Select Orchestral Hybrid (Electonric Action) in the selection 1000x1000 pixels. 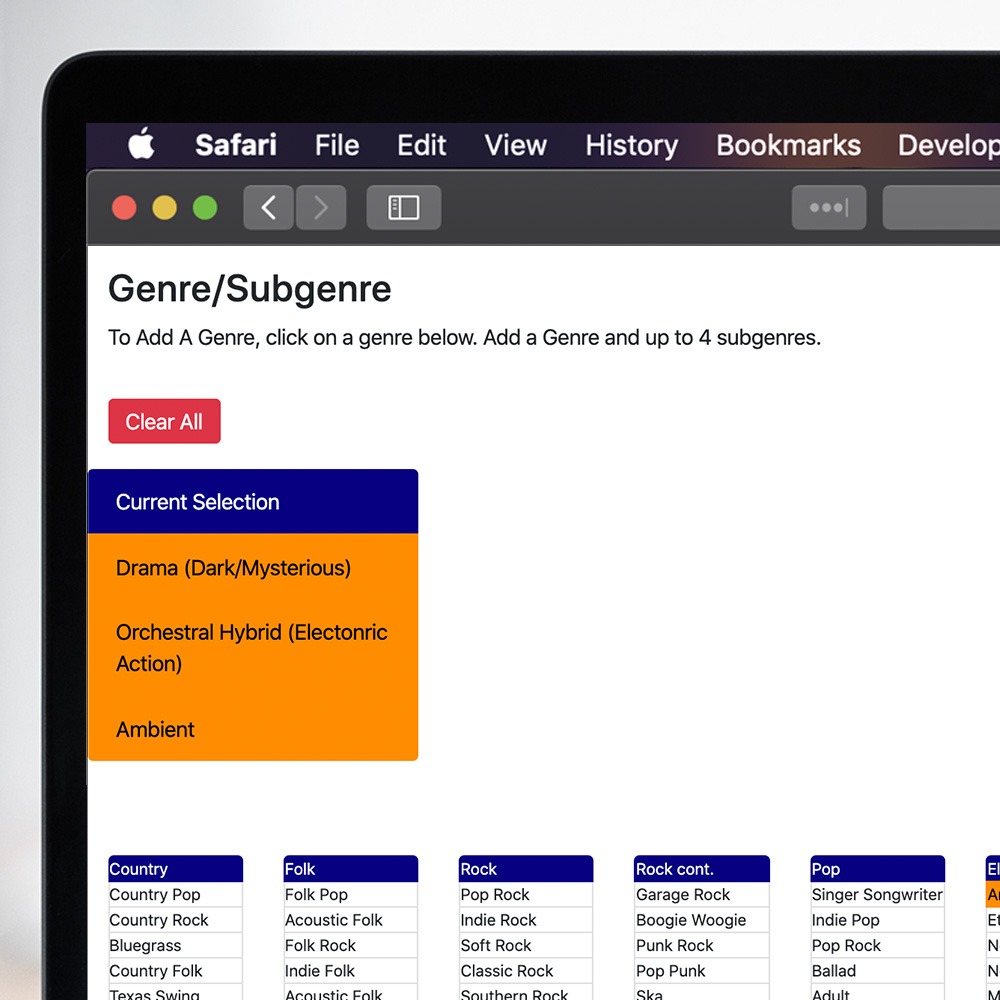[x=253, y=648]
